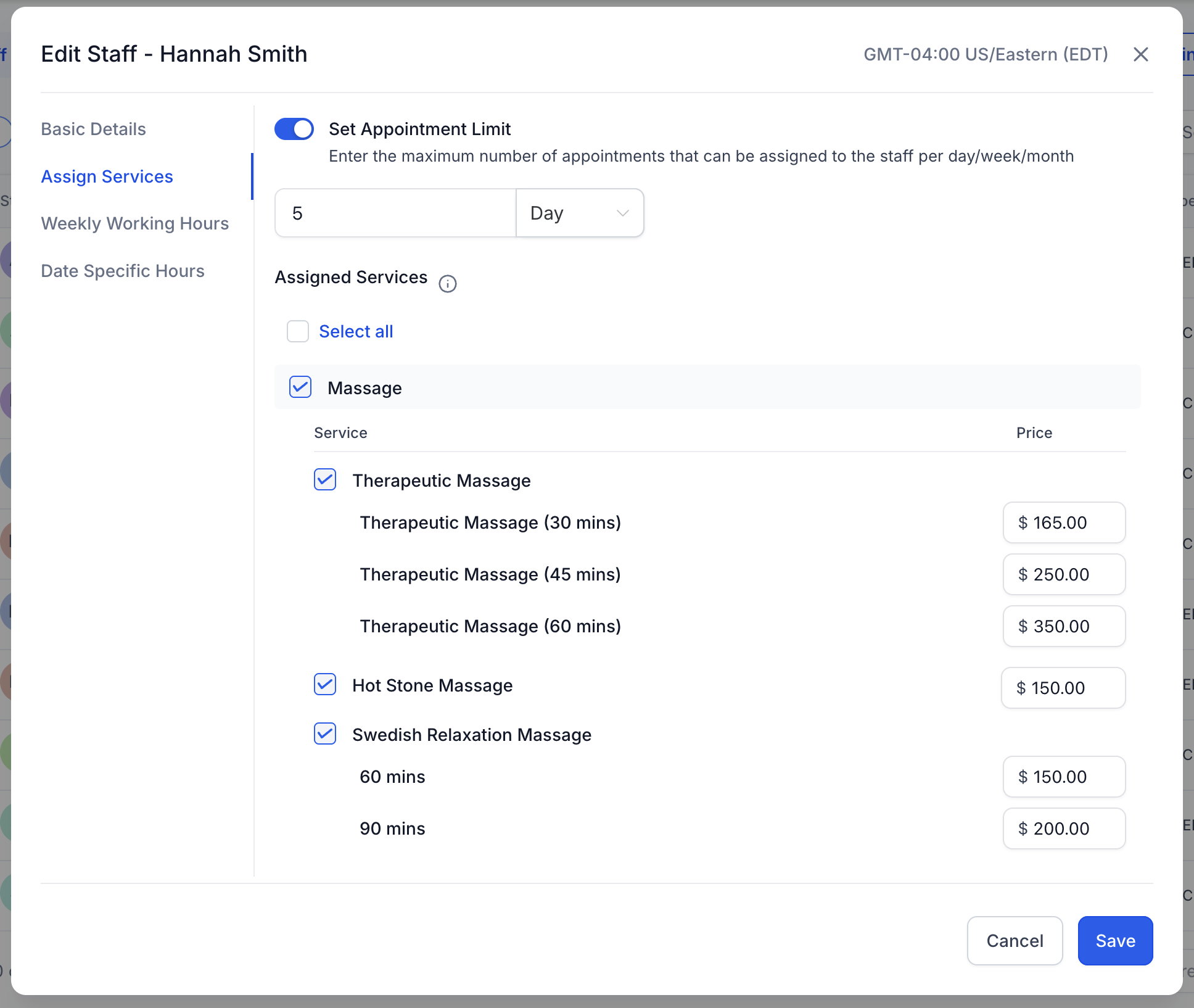
Task: Uncheck Swedish Relaxation Massage checkbox
Action: click(325, 734)
